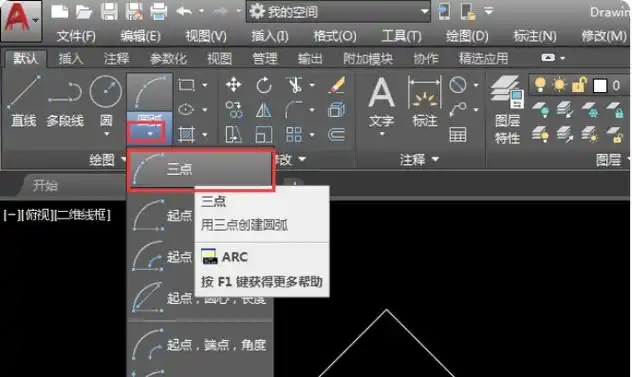Click the Save As icon
632x377 pixels.
pyautogui.click(x=134, y=11)
